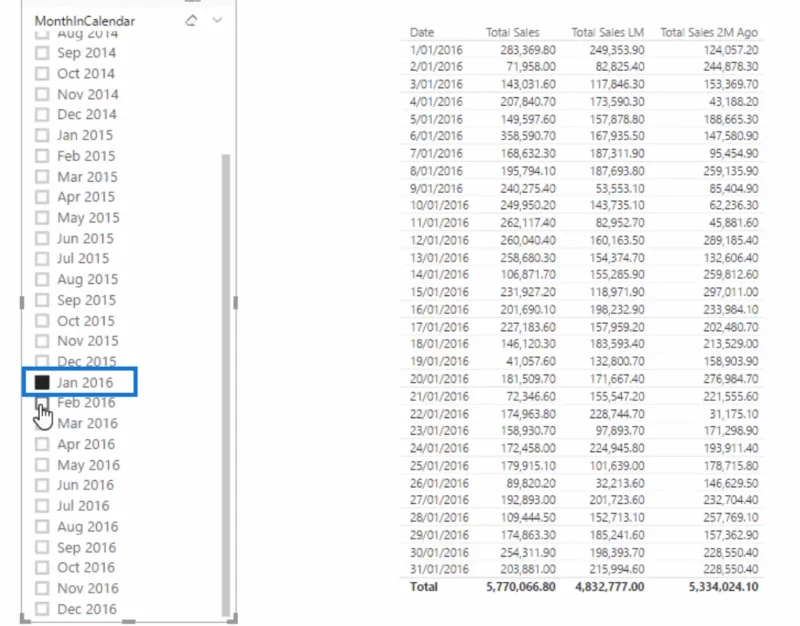Check the Sep 2015 checkbox
Viewport: 800px width, 626px height.
(x=42, y=300)
